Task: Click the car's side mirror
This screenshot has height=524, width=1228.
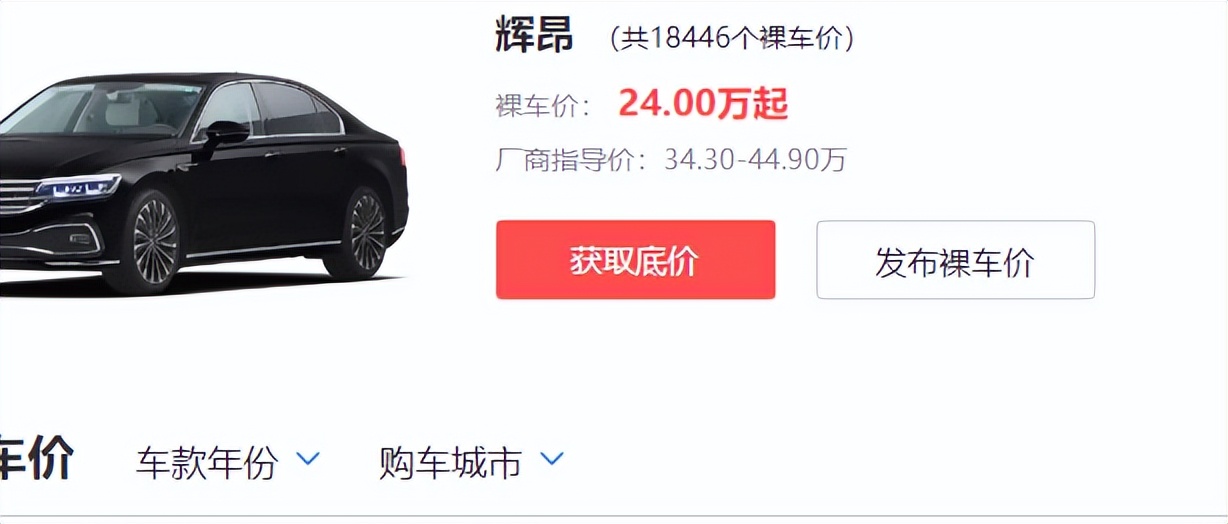Action: click(x=228, y=132)
